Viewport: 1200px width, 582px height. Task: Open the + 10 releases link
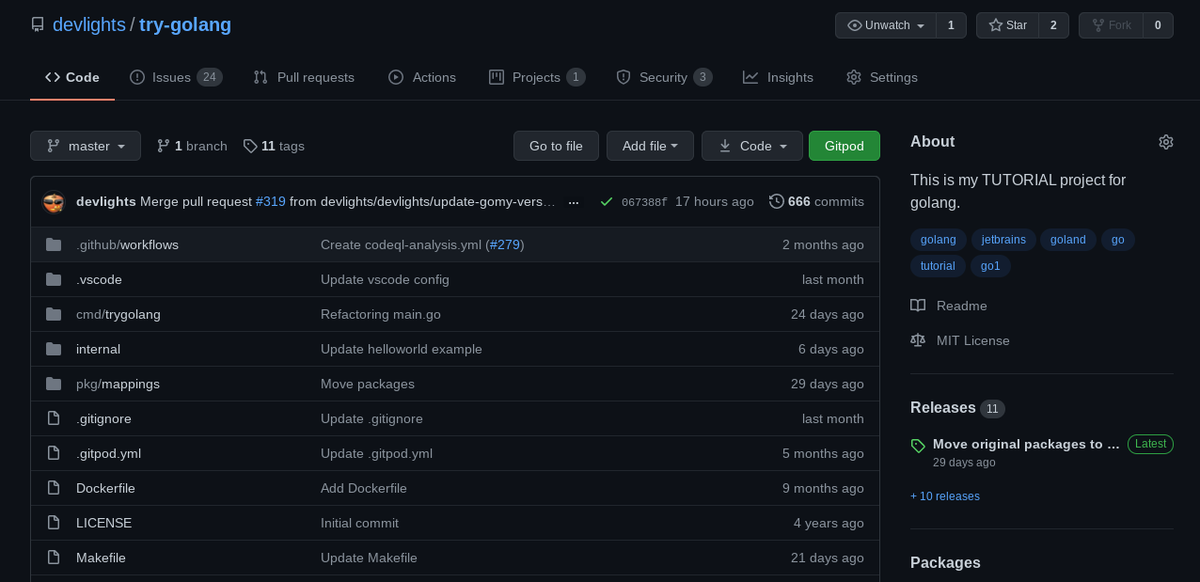(x=945, y=496)
